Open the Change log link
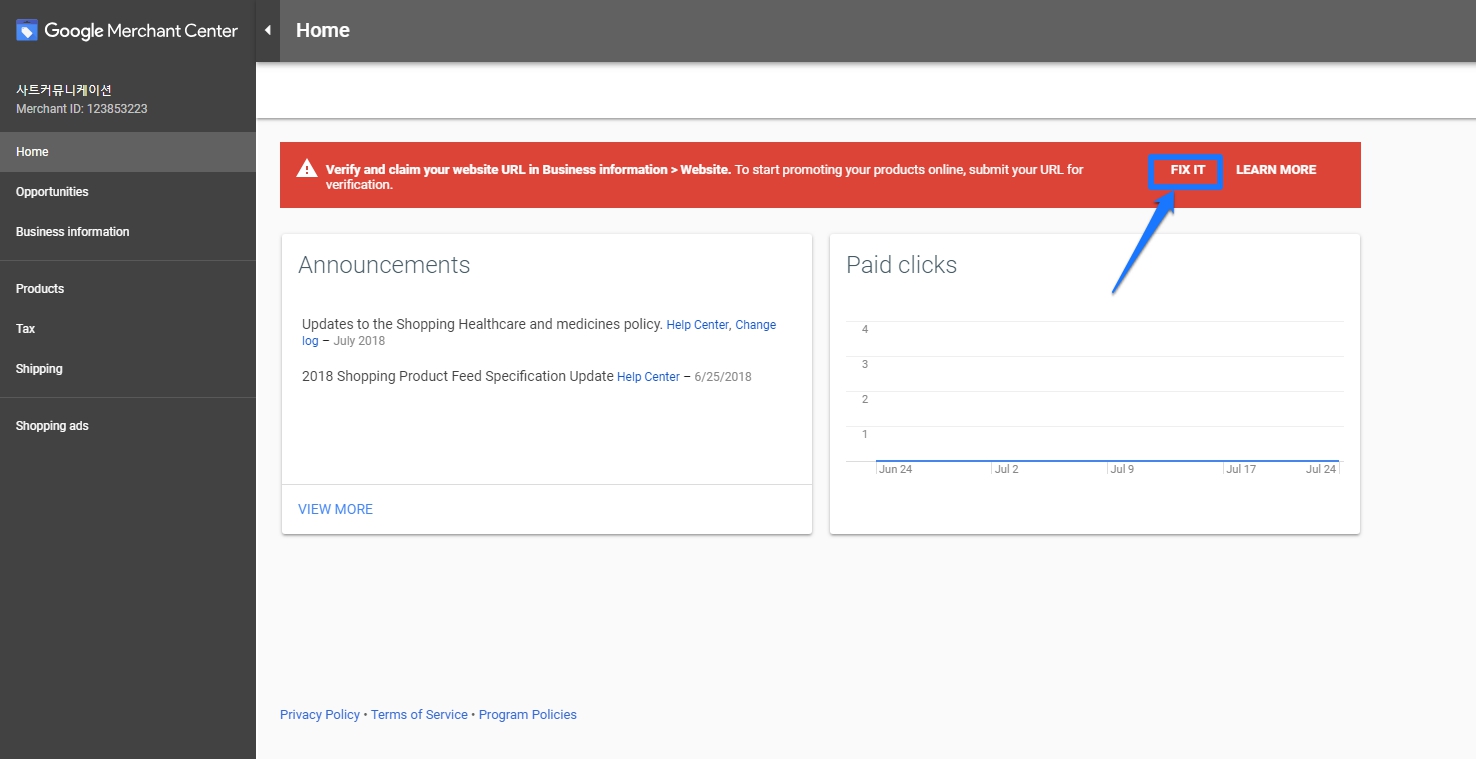Image resolution: width=1476 pixels, height=759 pixels. click(539, 333)
